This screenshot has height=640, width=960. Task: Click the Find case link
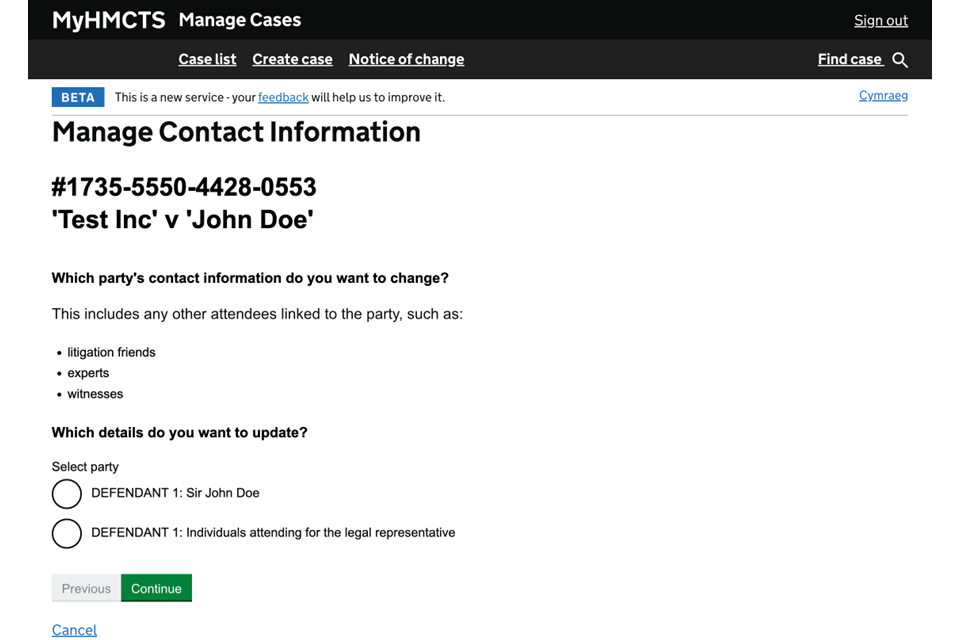849,59
